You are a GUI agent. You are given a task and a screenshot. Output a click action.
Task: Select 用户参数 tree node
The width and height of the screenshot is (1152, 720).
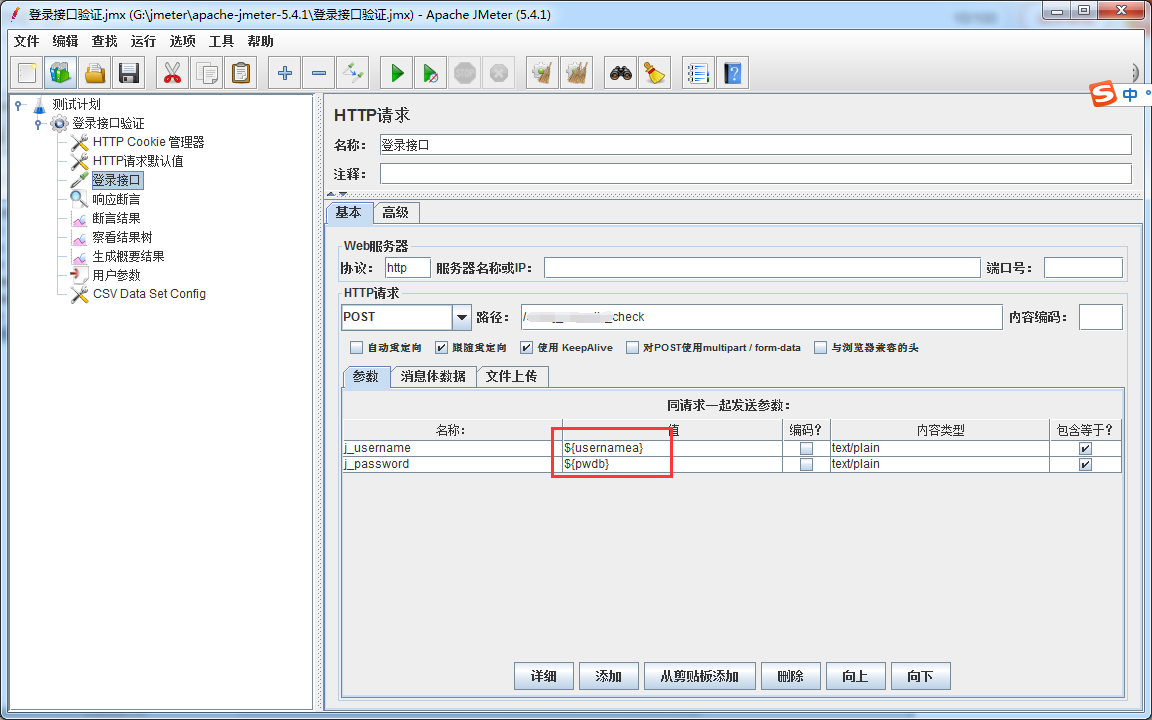(x=116, y=275)
